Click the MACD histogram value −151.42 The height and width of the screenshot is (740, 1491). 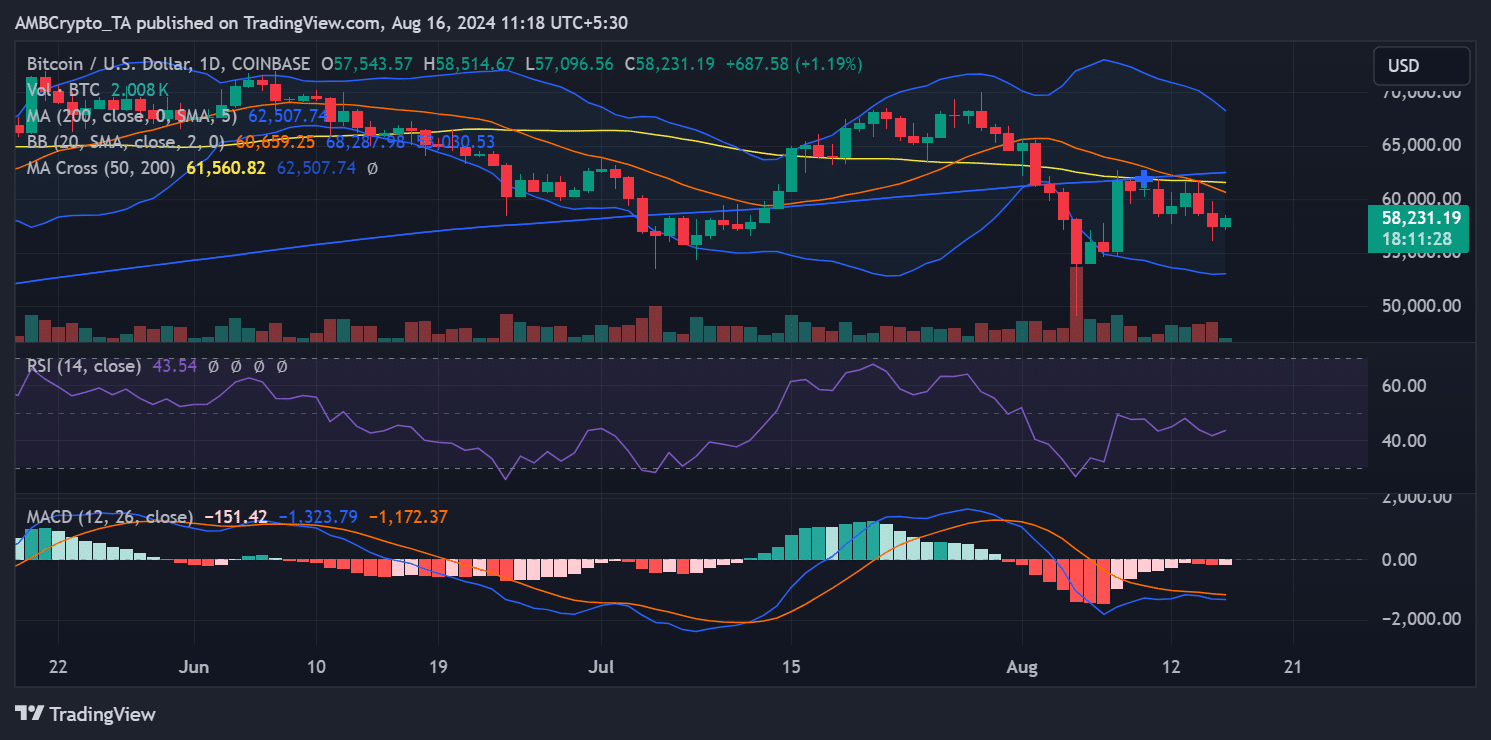236,517
